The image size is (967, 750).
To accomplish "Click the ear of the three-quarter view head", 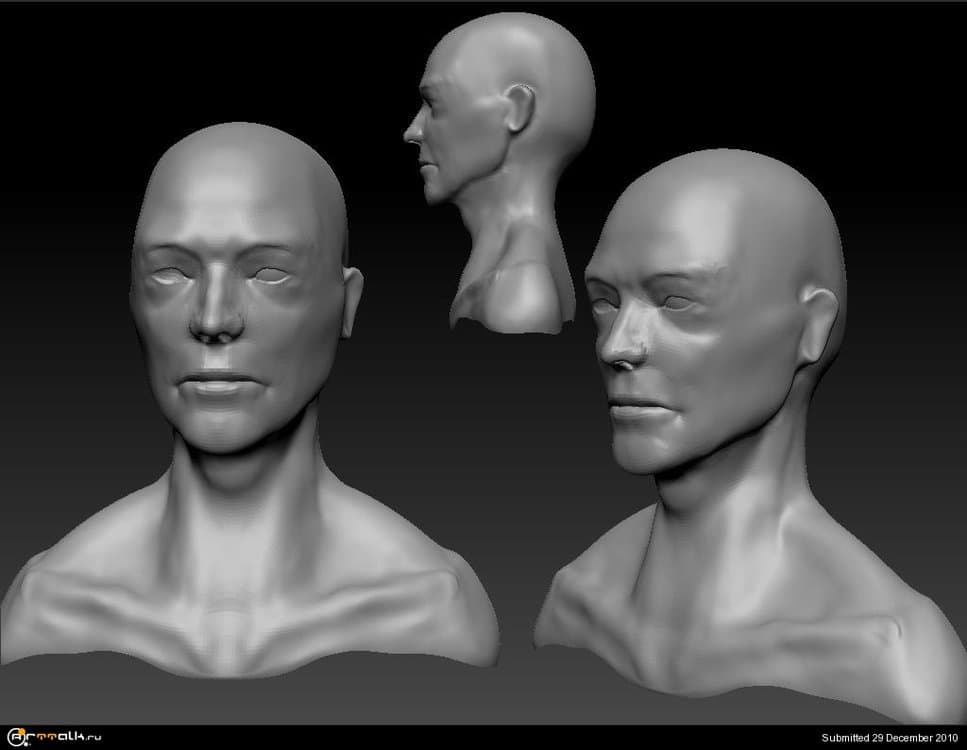I will coord(818,322).
